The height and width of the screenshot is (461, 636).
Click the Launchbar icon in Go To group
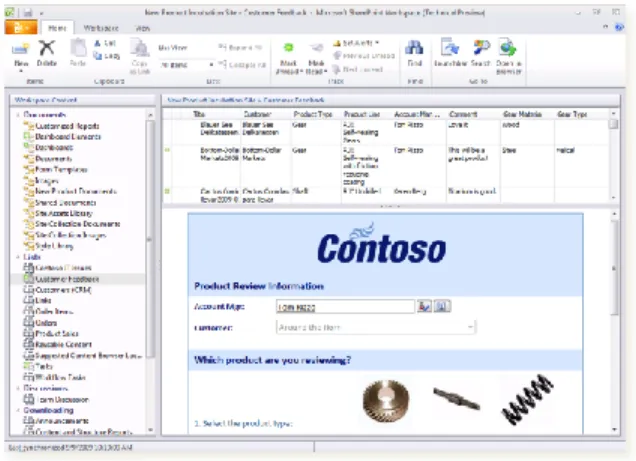pyautogui.click(x=450, y=48)
